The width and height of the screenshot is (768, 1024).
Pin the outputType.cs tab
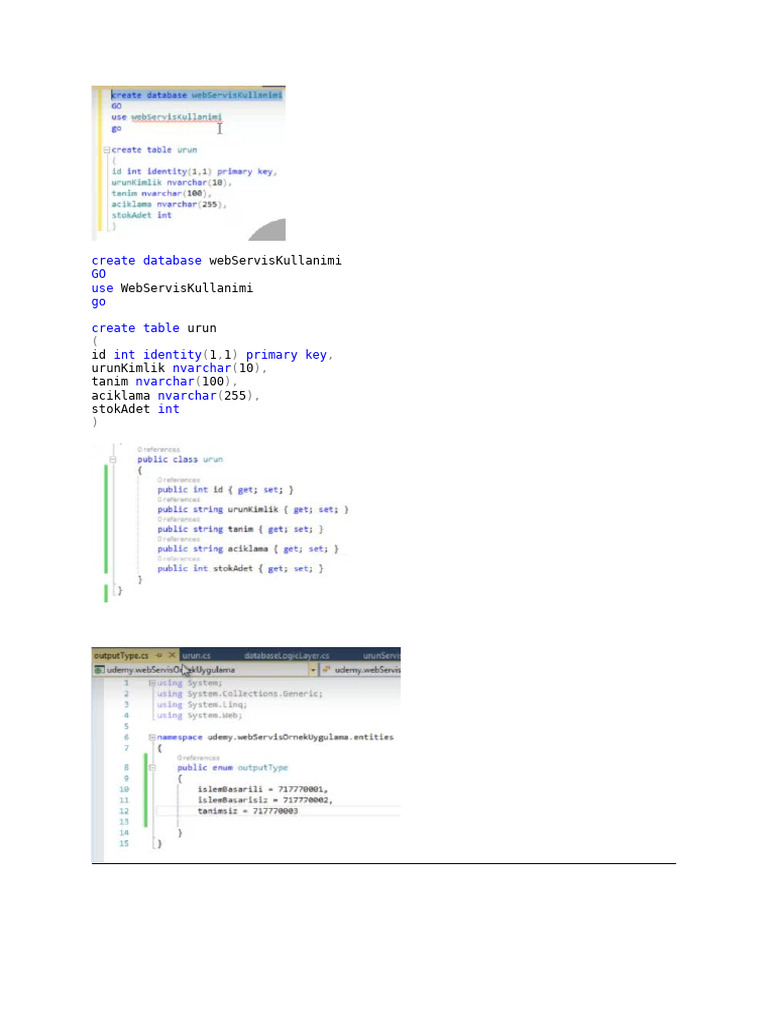(159, 655)
